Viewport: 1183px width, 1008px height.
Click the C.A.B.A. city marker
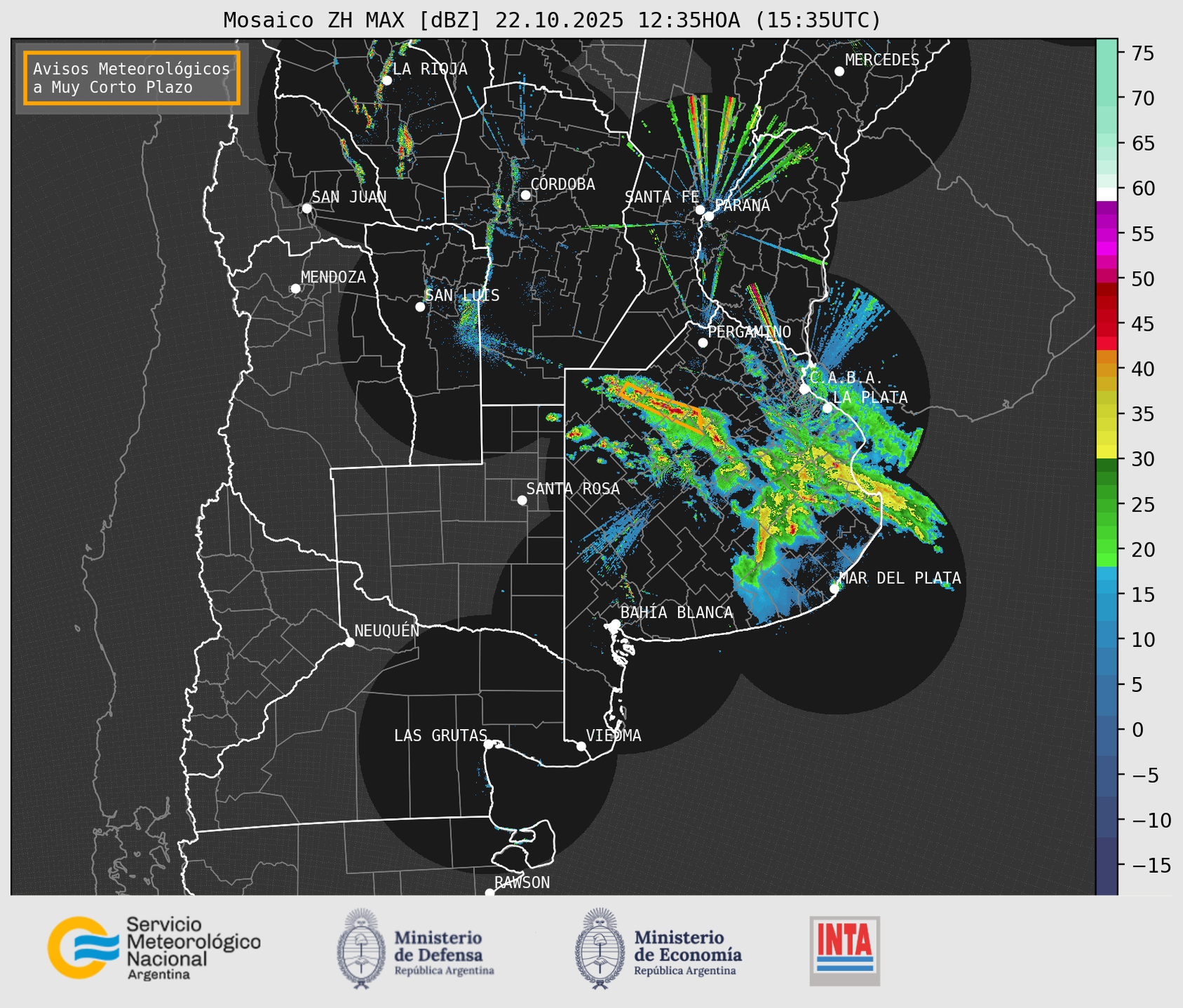click(x=804, y=388)
